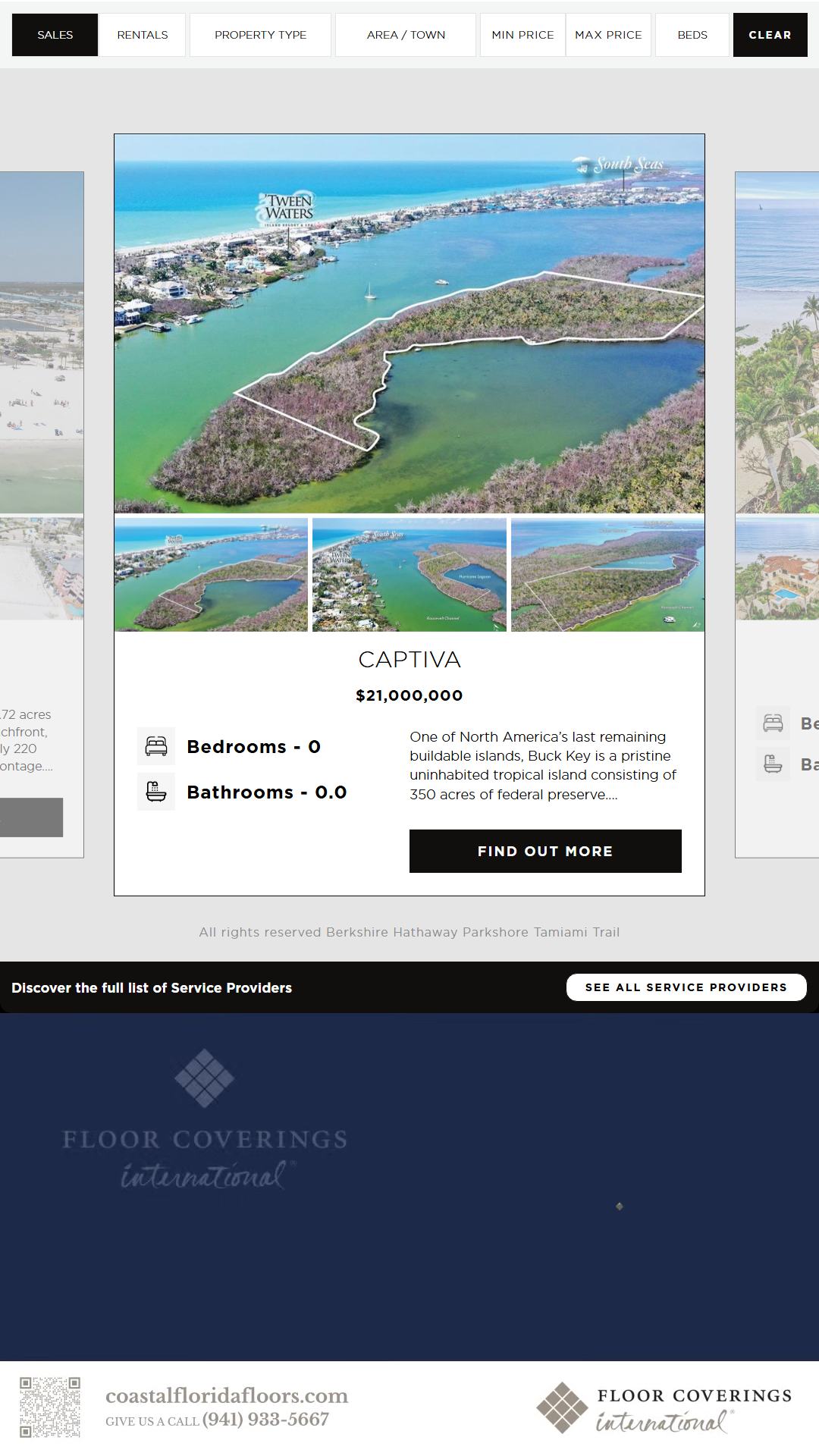Click the faded Floor Coverings banner logo
The image size is (819, 1456).
coord(205,1119)
